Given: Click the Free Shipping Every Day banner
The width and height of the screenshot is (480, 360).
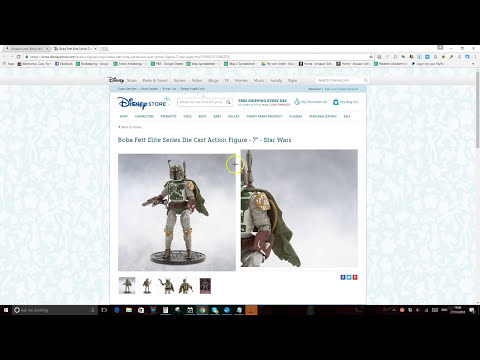Looking at the screenshot, I should coord(263,102).
